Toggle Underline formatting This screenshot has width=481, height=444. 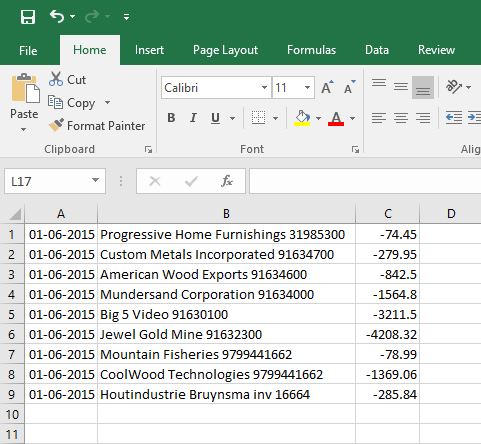point(215,118)
